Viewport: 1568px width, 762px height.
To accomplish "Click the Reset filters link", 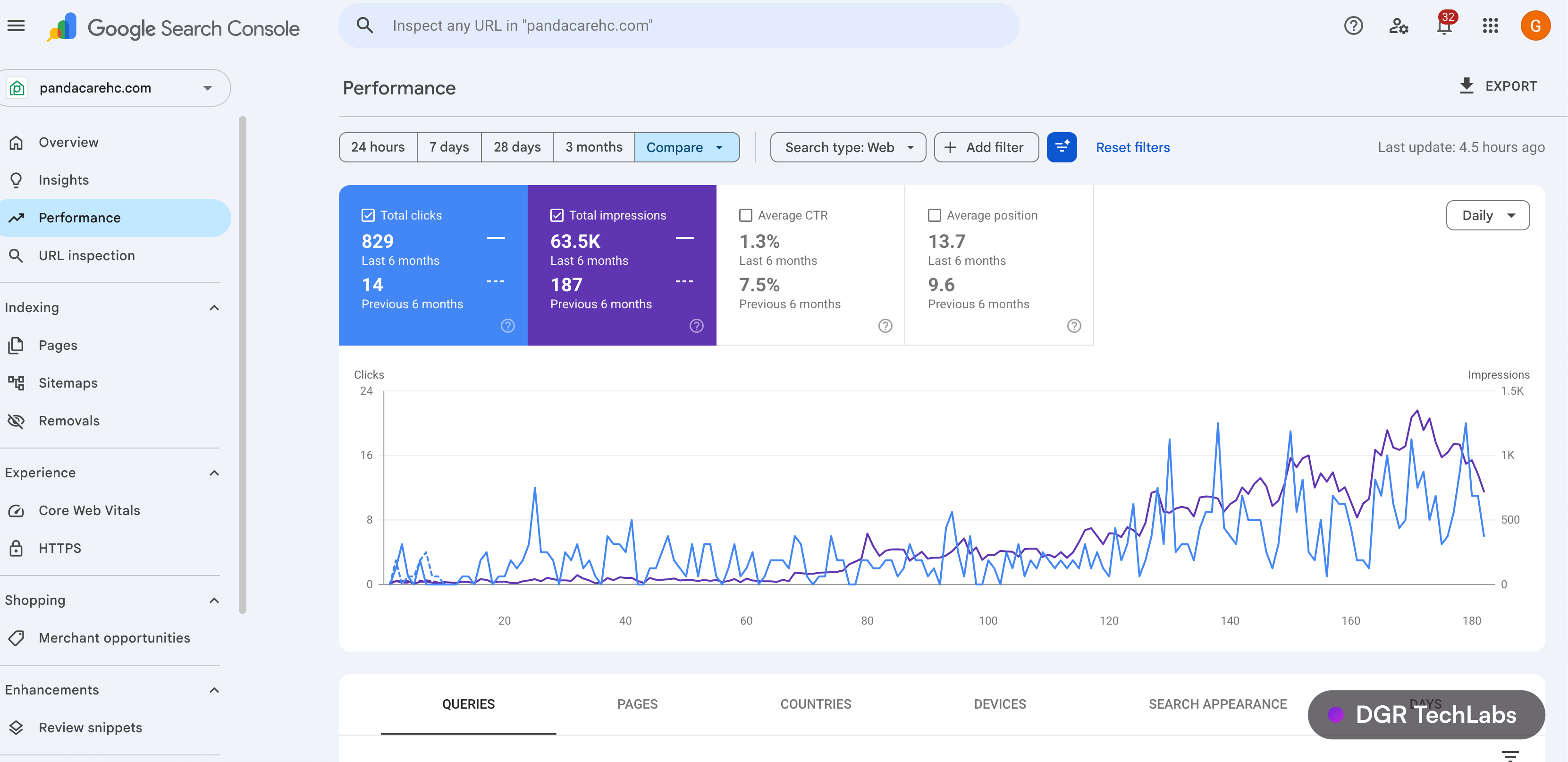I will 1133,147.
